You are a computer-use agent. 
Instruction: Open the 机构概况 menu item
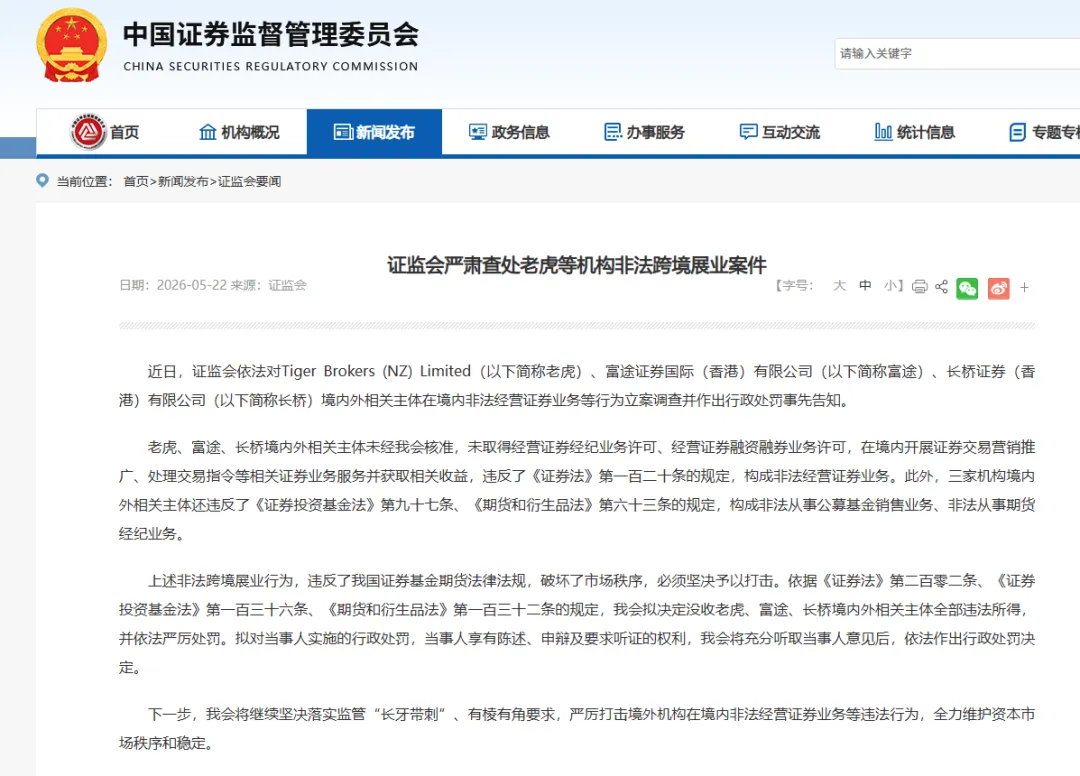[239, 132]
